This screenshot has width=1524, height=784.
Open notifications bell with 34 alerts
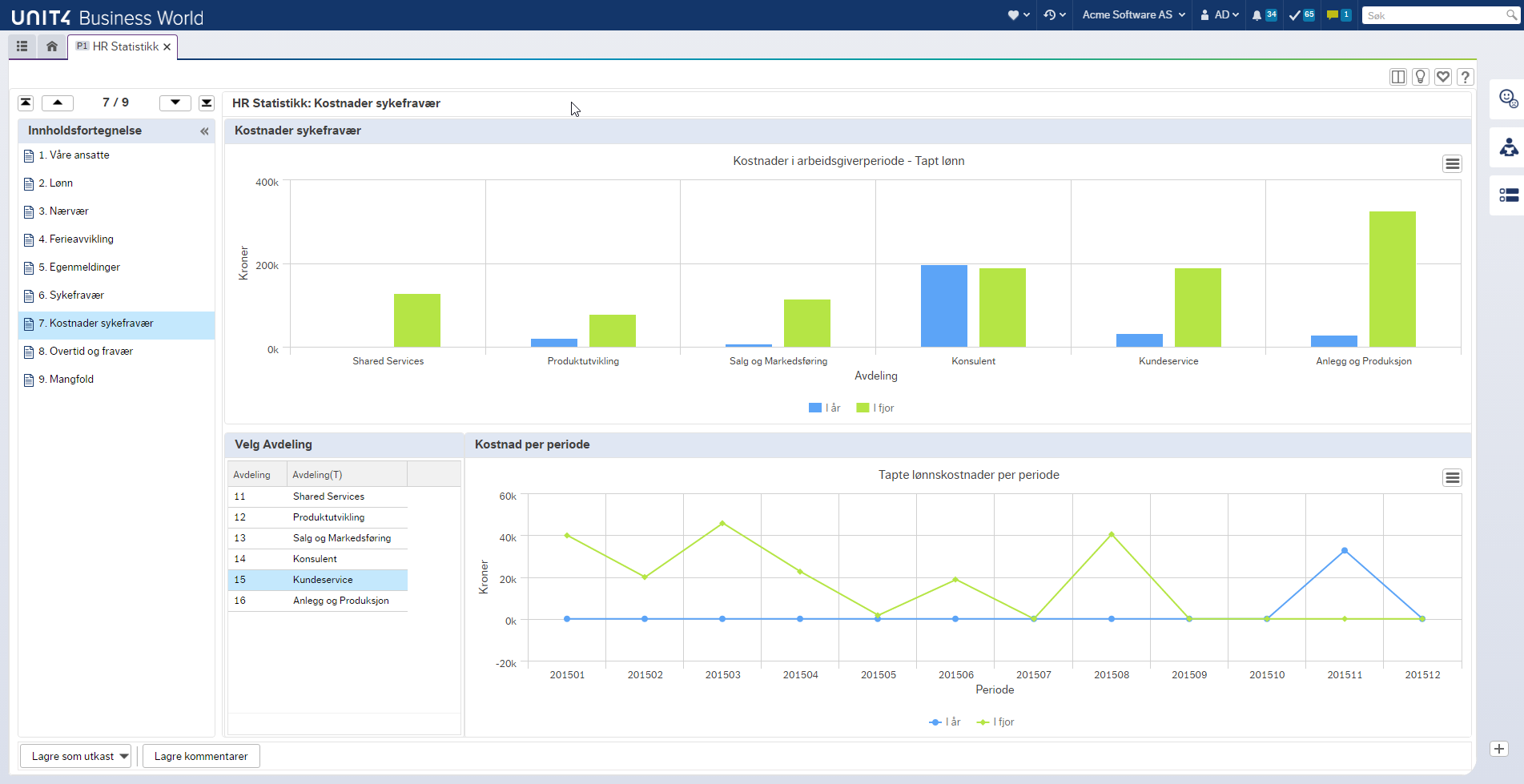[1265, 14]
